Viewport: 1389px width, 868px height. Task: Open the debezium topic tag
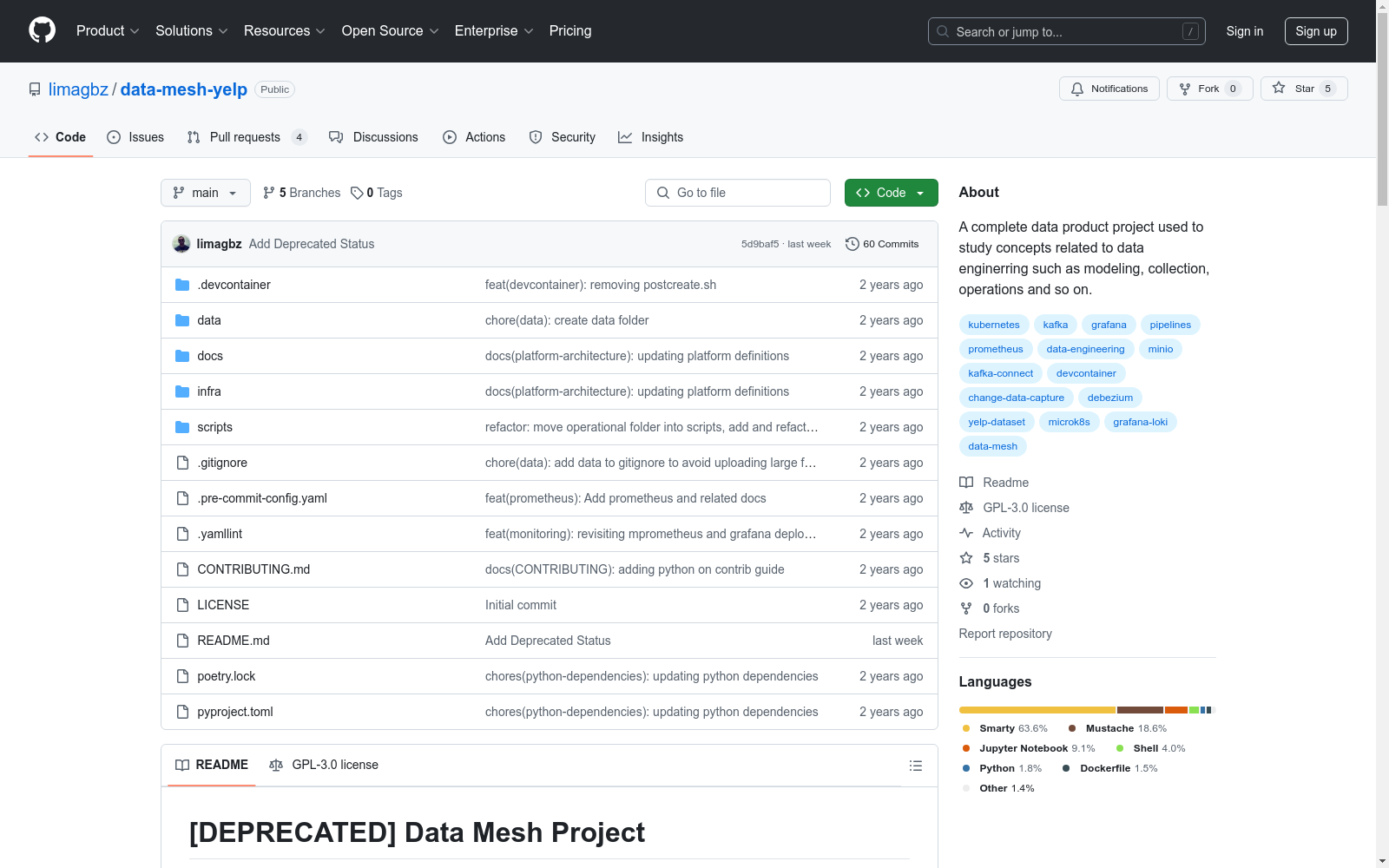point(1110,398)
